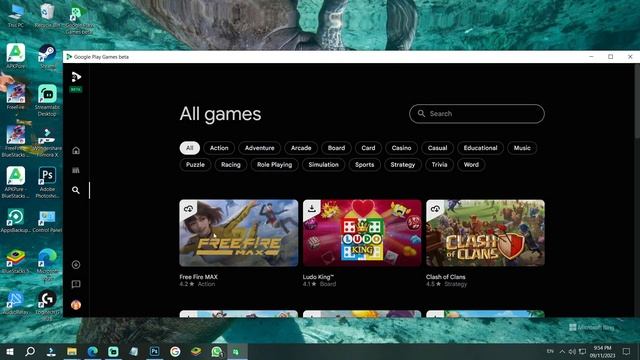Filter games by Casual
The image size is (640, 360).
pyautogui.click(x=437, y=148)
